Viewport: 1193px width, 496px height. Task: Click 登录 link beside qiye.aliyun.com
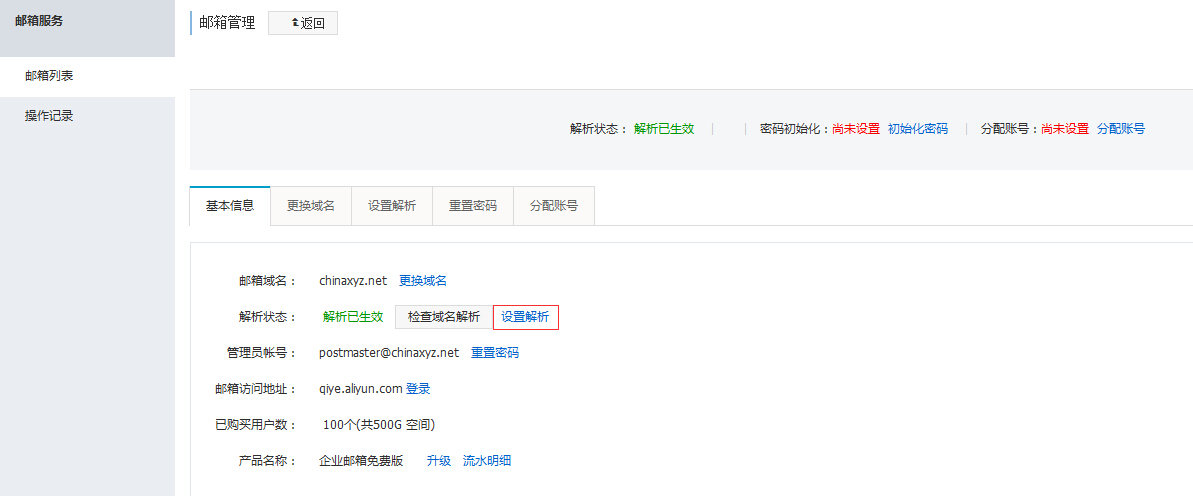(x=418, y=389)
